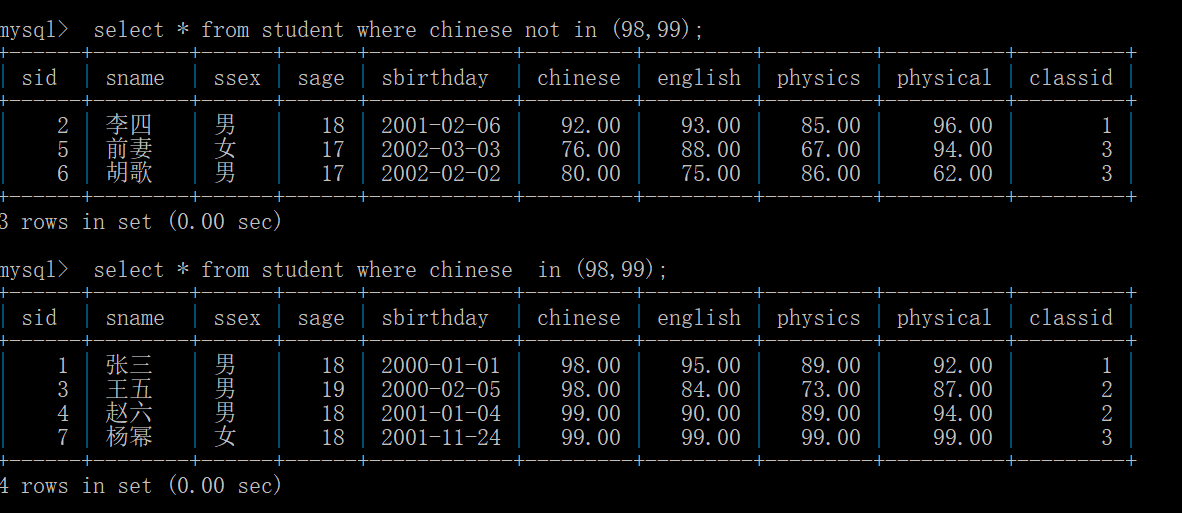Viewport: 1182px width, 513px height.
Task: Select the name 杨幂 in the sname column
Action: 129,437
